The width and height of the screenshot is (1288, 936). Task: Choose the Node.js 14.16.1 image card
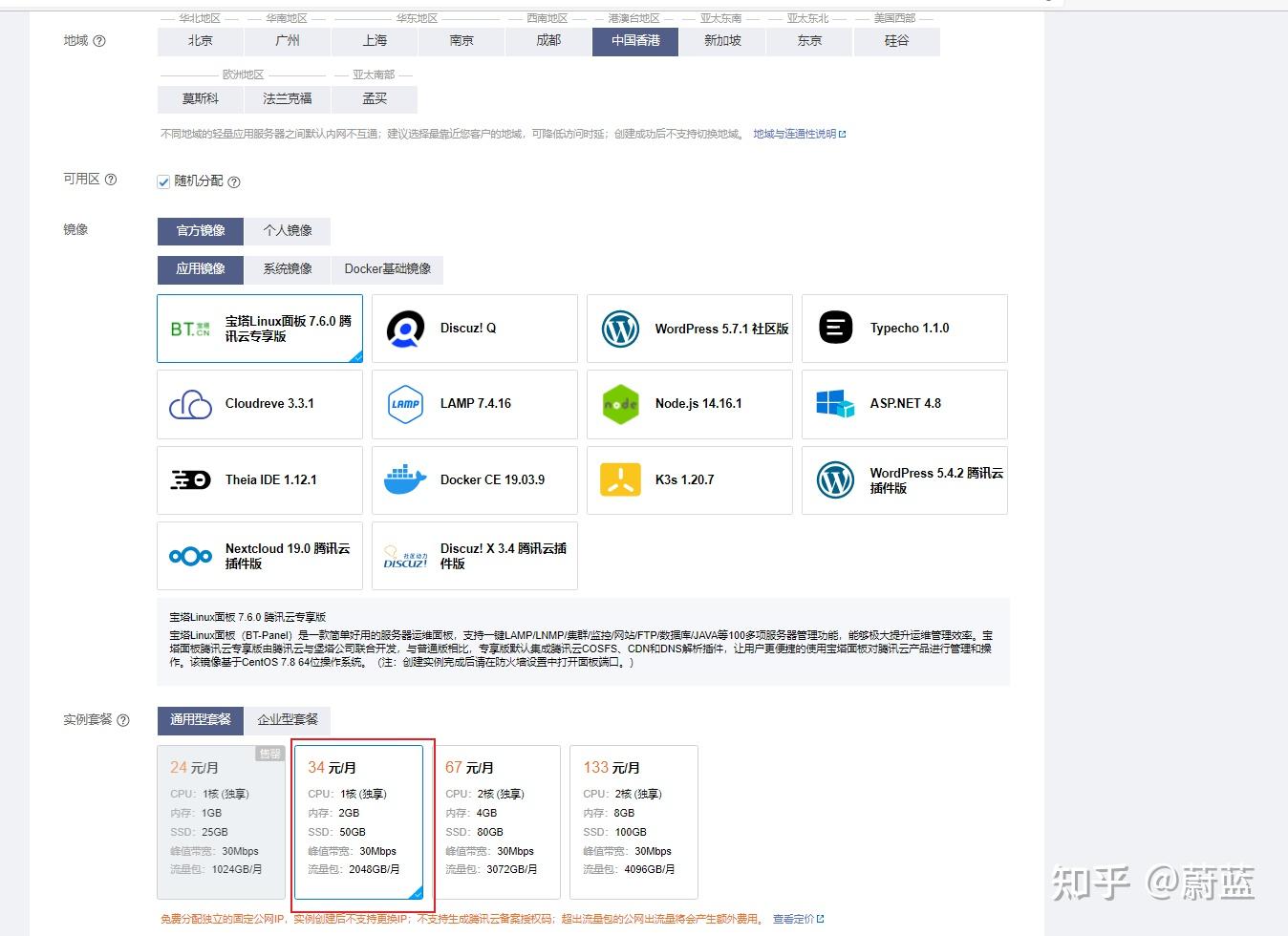tap(690, 404)
